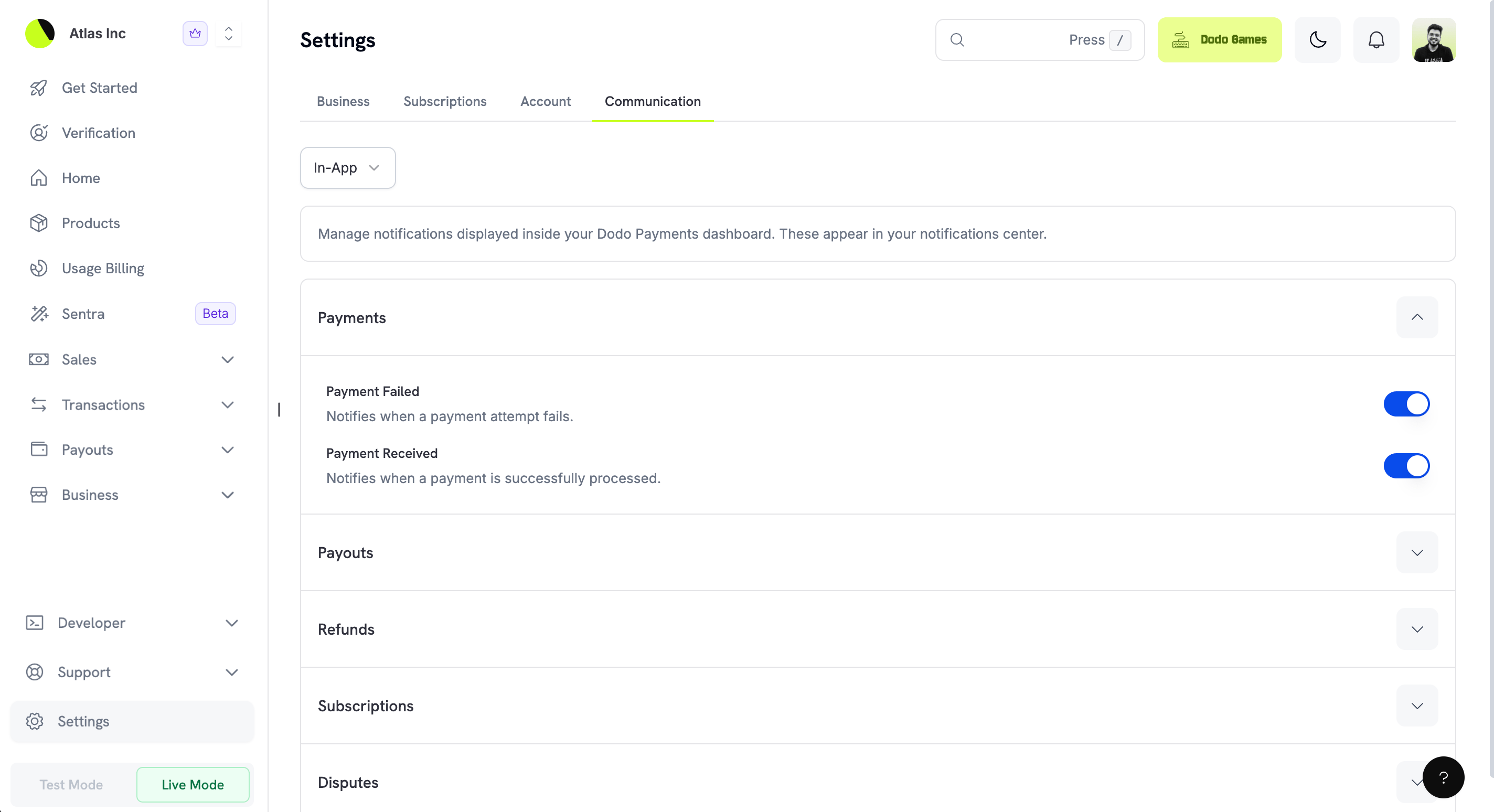Screen dimensions: 1494x812
Task: Click the help question mark button
Action: (1443, 777)
